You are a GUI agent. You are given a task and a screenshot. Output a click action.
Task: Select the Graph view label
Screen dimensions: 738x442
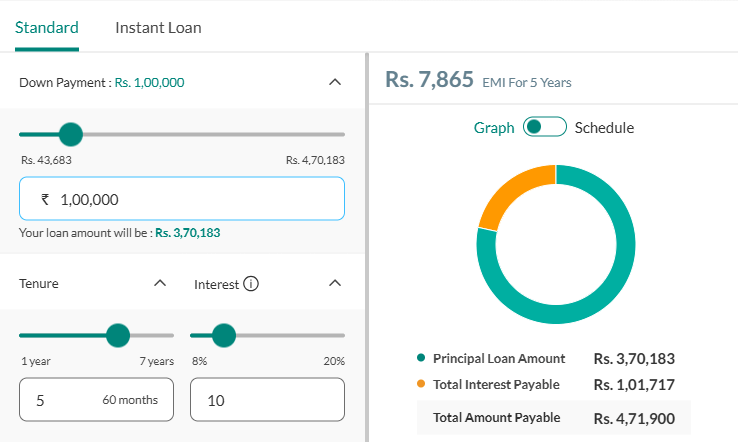coord(494,128)
